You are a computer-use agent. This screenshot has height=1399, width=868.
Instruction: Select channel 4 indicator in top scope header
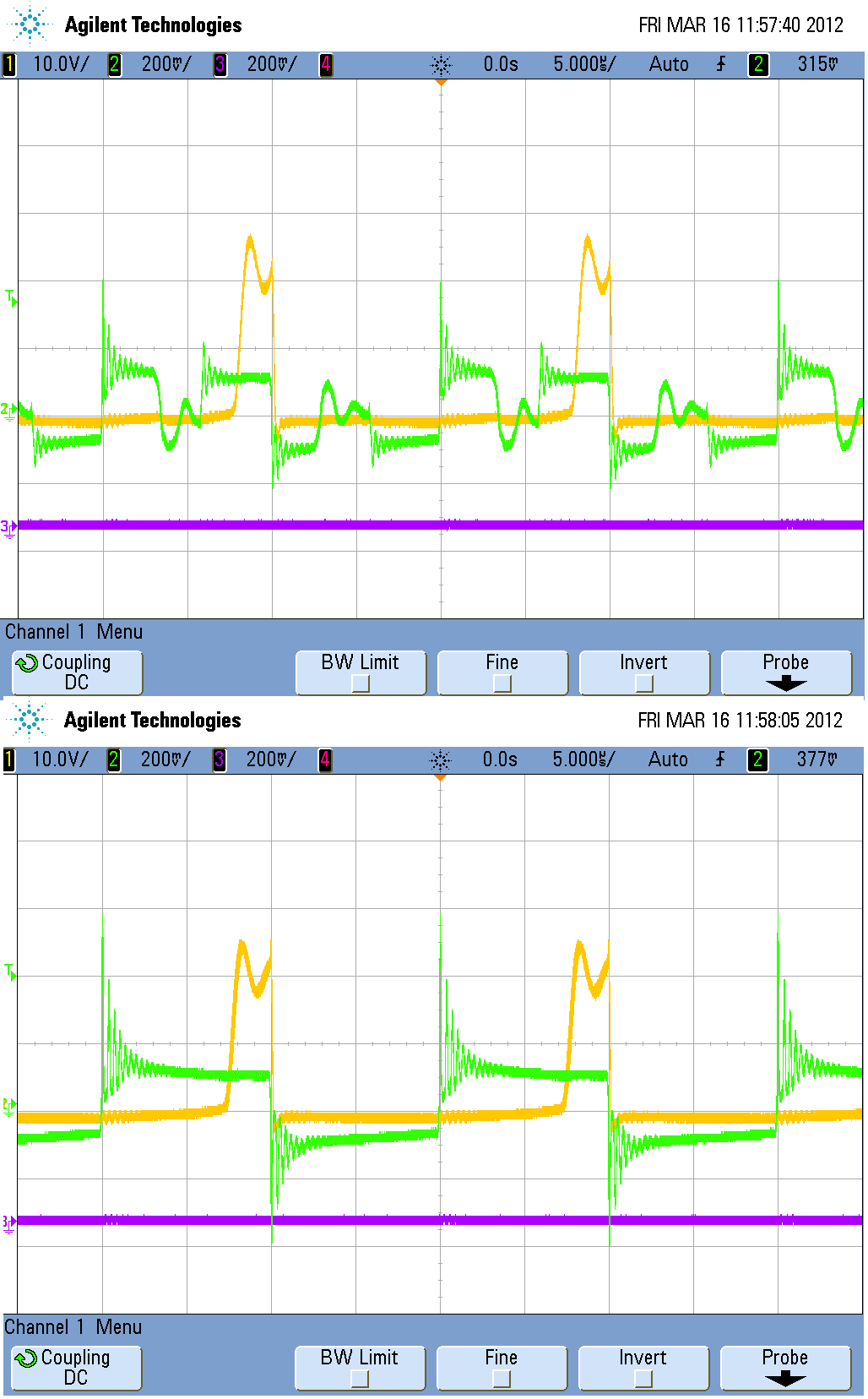point(326,64)
